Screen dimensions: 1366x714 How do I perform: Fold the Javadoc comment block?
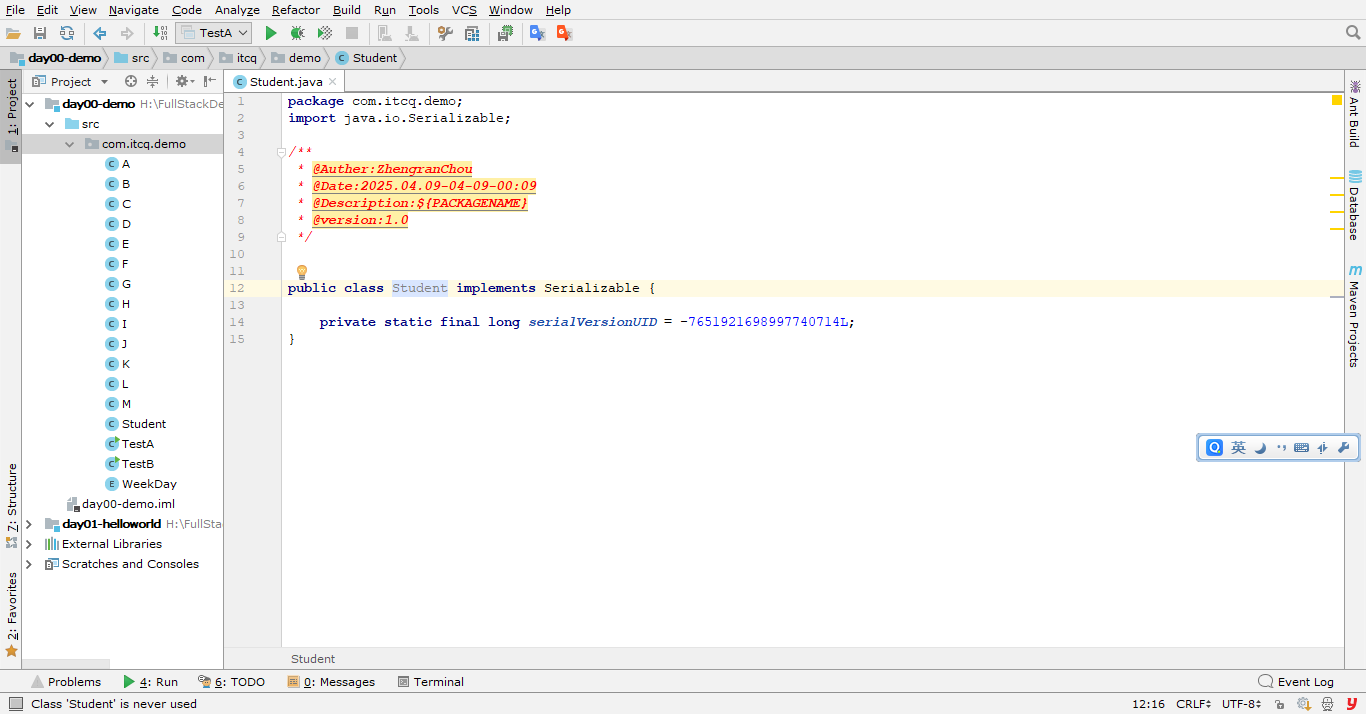point(282,152)
